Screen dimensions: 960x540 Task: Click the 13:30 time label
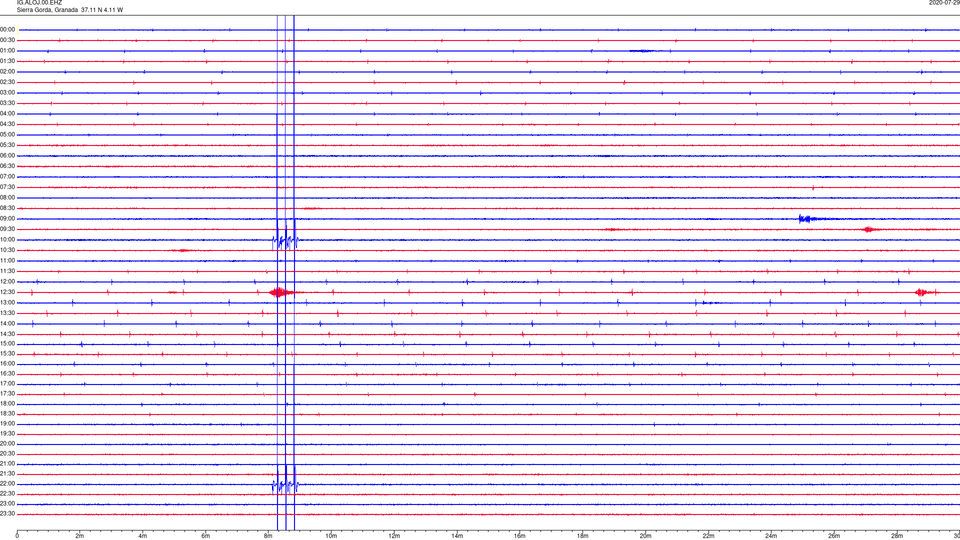click(x=8, y=313)
